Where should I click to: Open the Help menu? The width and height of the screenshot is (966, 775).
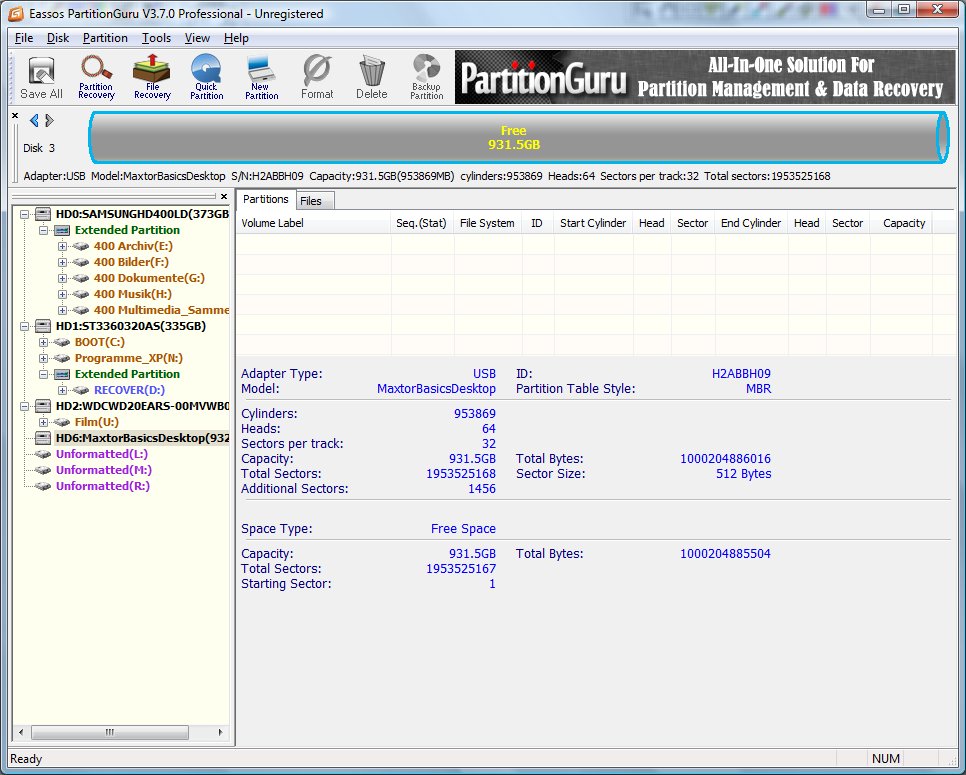tap(236, 38)
